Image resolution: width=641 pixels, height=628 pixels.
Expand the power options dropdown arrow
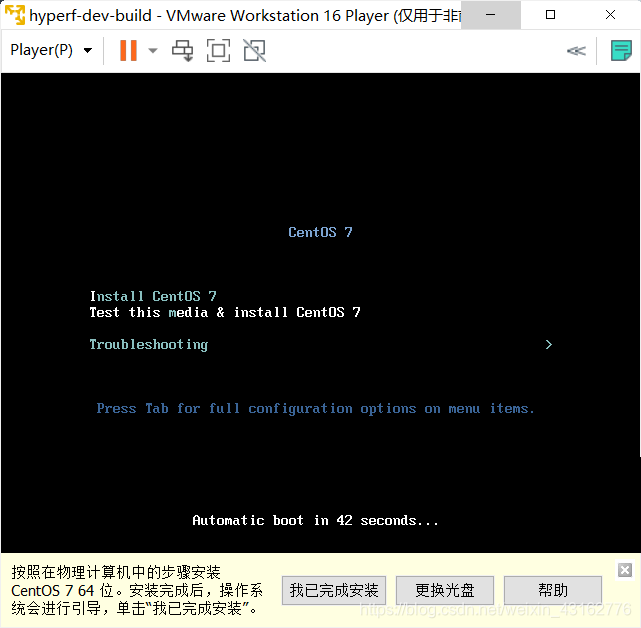153,50
